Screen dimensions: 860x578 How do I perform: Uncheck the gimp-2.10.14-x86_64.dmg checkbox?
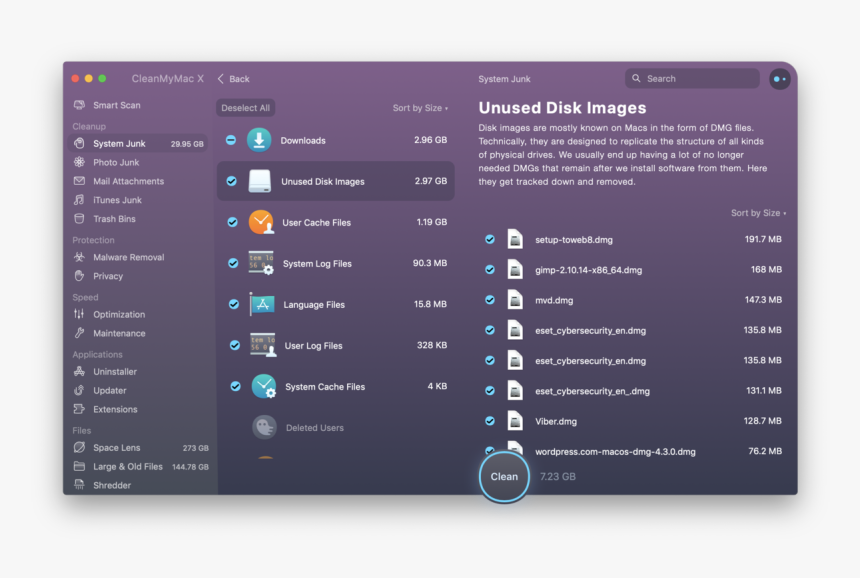point(490,270)
